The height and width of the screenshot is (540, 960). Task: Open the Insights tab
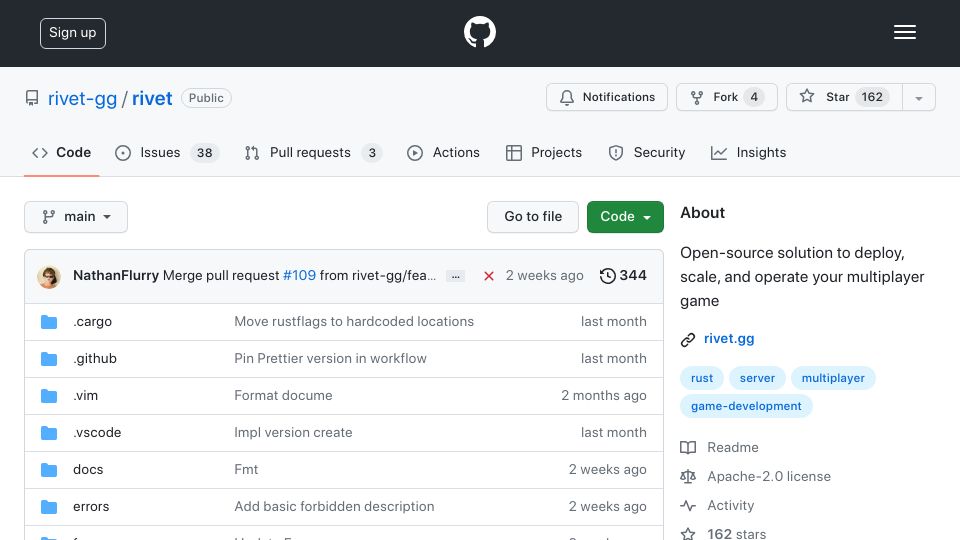748,152
